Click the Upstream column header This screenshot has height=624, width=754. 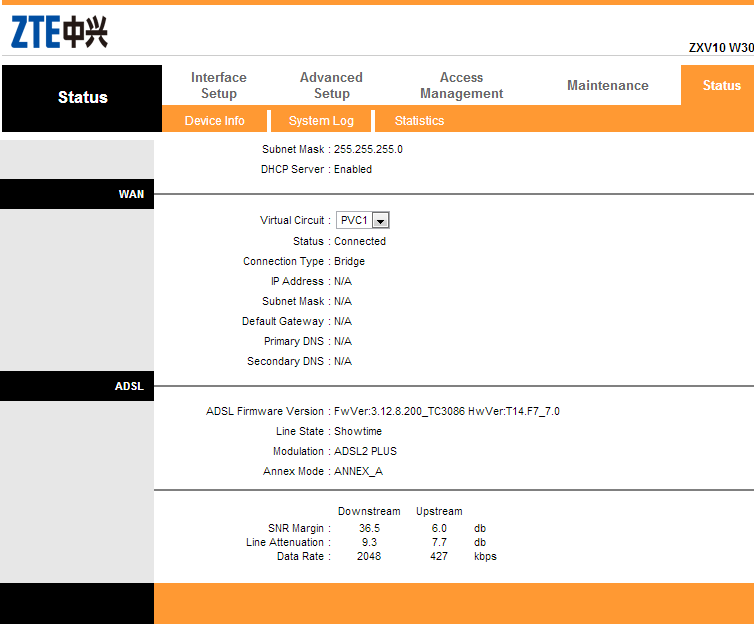[439, 512]
